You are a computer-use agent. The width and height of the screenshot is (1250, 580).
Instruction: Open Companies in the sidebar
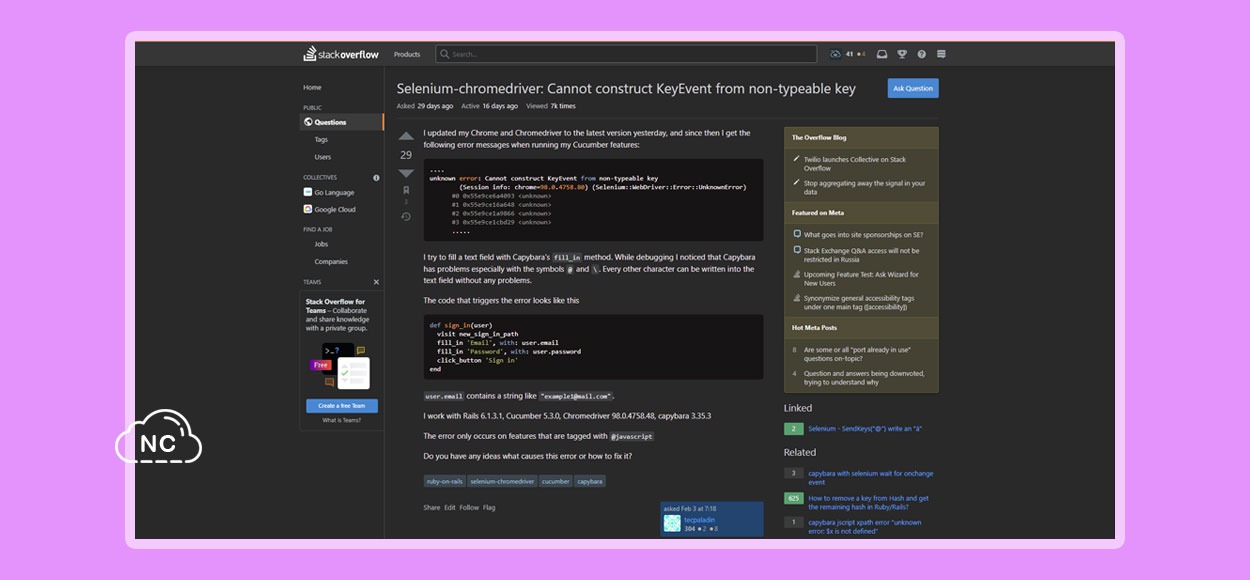coord(331,262)
